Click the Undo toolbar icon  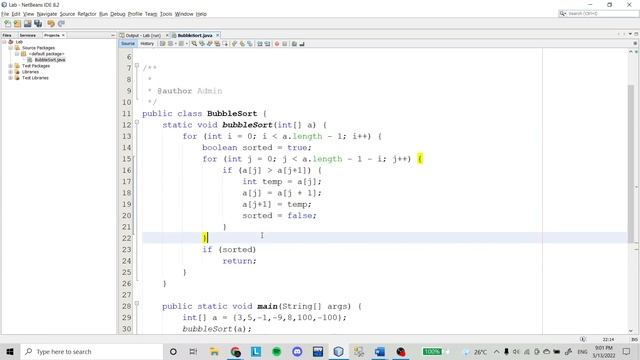coord(51,24)
